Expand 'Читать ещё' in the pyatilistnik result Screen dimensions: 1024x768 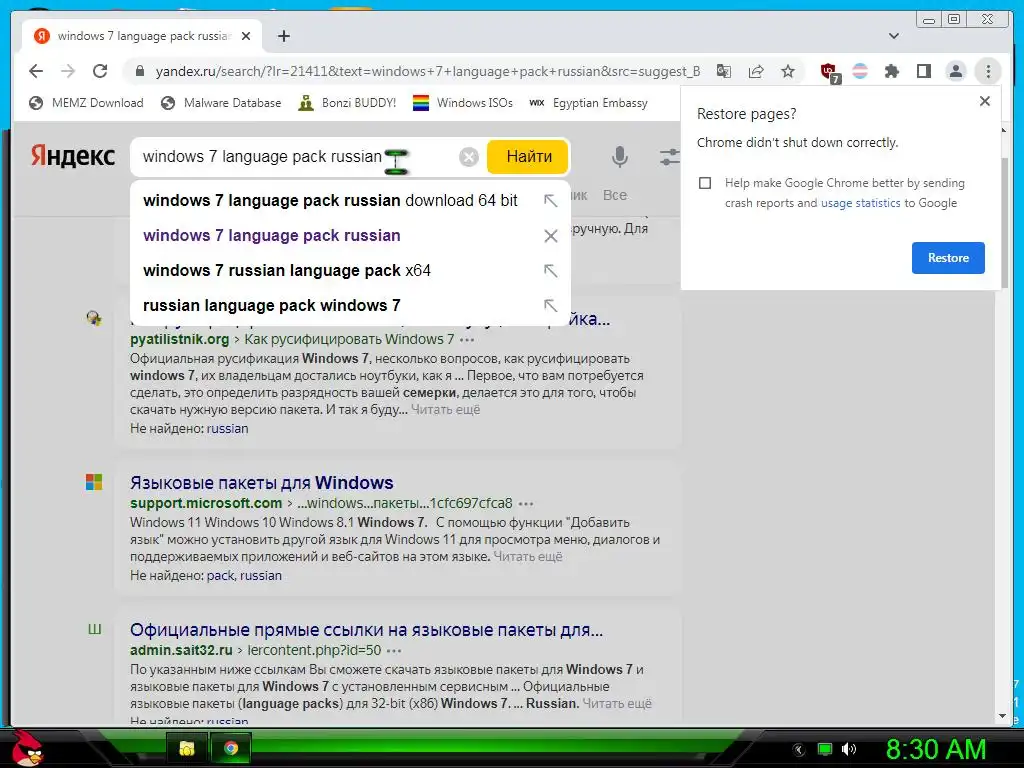(445, 409)
